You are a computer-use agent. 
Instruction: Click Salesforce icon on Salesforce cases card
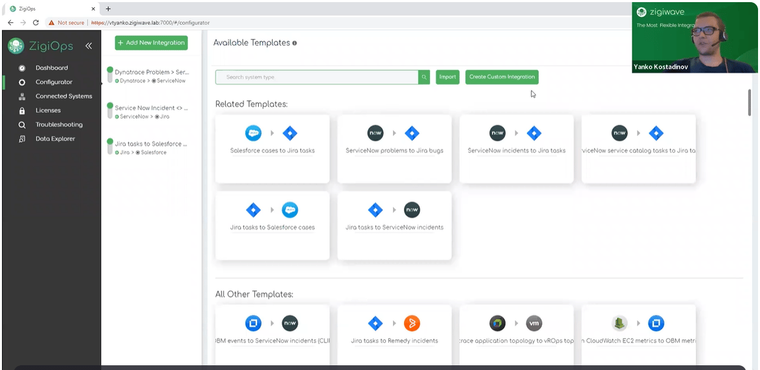pos(253,133)
